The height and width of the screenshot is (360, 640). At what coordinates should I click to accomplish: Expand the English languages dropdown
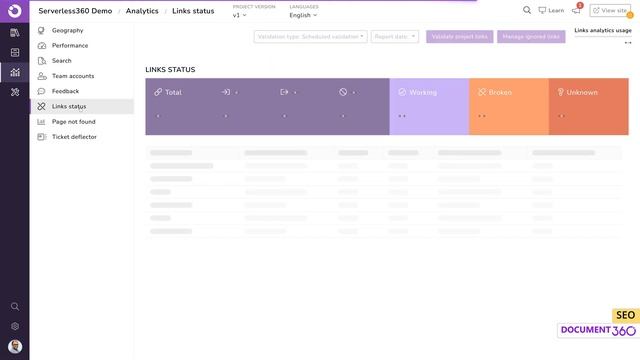click(303, 15)
